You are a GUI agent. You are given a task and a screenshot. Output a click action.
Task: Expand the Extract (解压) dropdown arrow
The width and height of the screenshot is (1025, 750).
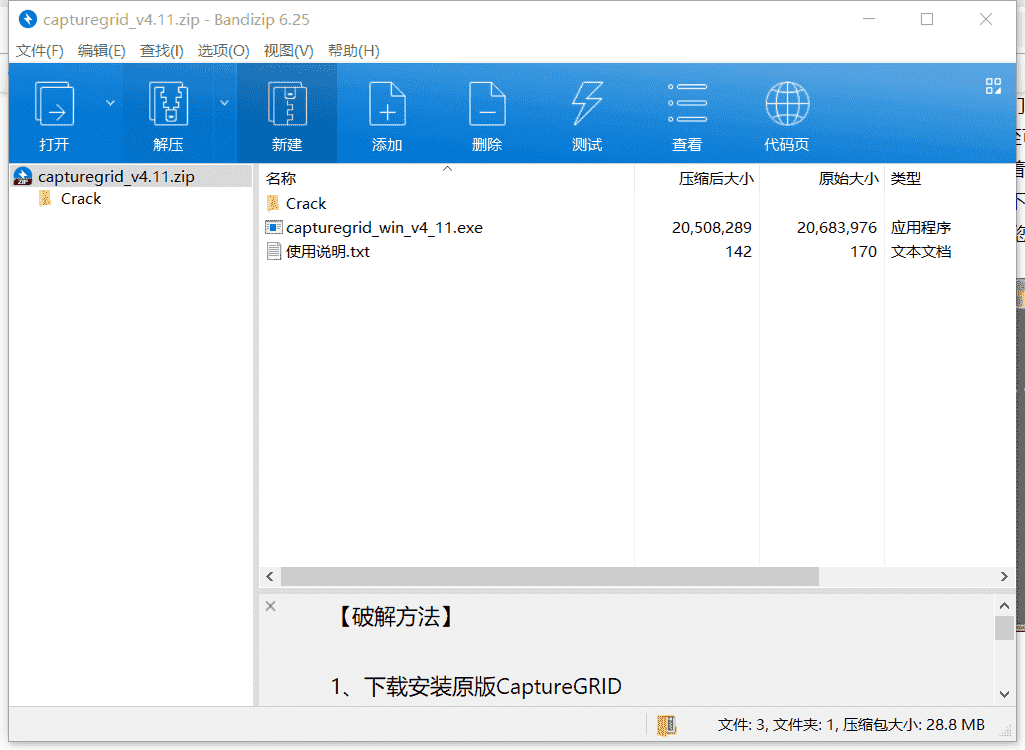tap(224, 103)
